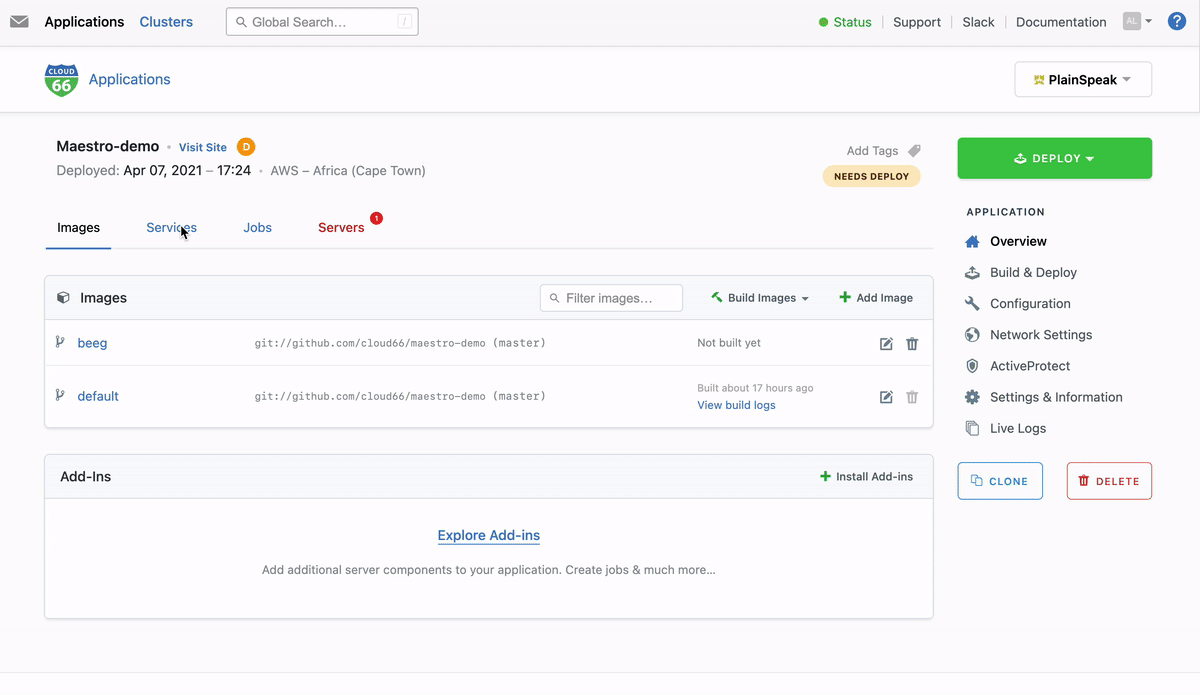Click the red DELETE button
The height and width of the screenshot is (695, 1200).
[x=1109, y=481]
